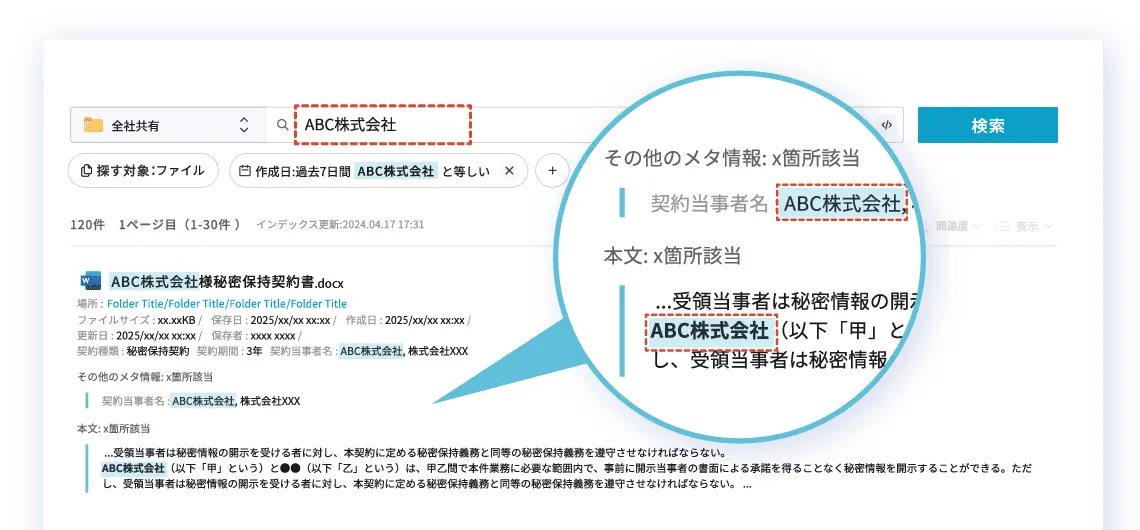The height and width of the screenshot is (530, 1140).
Task: Click the yellow folder icon beside 全社共有
Action: coord(94,125)
